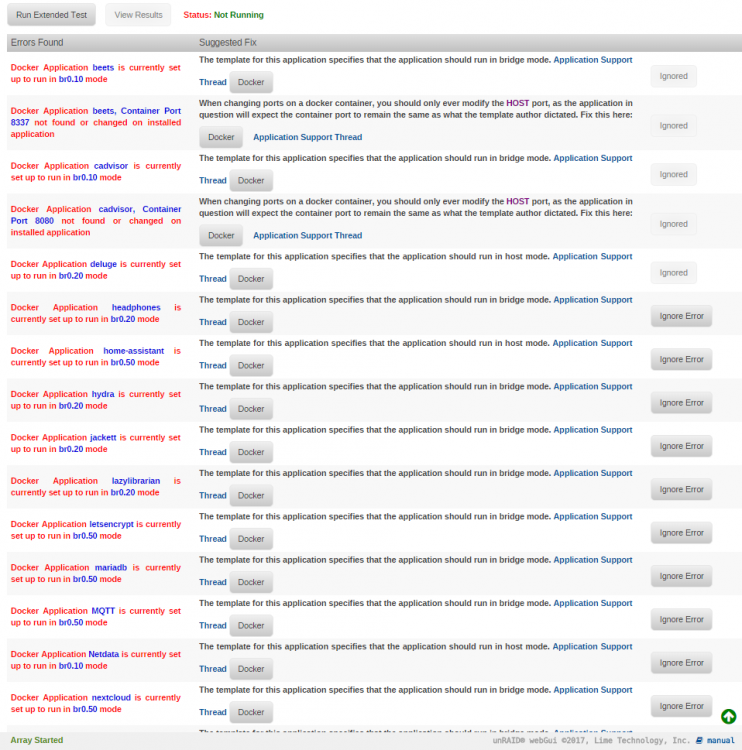This screenshot has width=742, height=750.
Task: Click Docker button in headphones row
Action: tap(251, 322)
